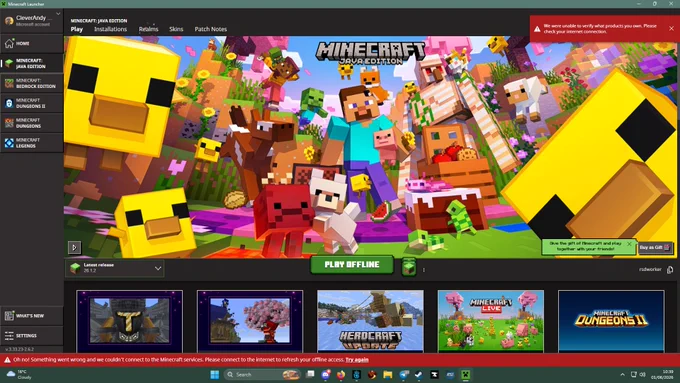
Task: Click the taskbar Search box
Action: tap(263, 374)
